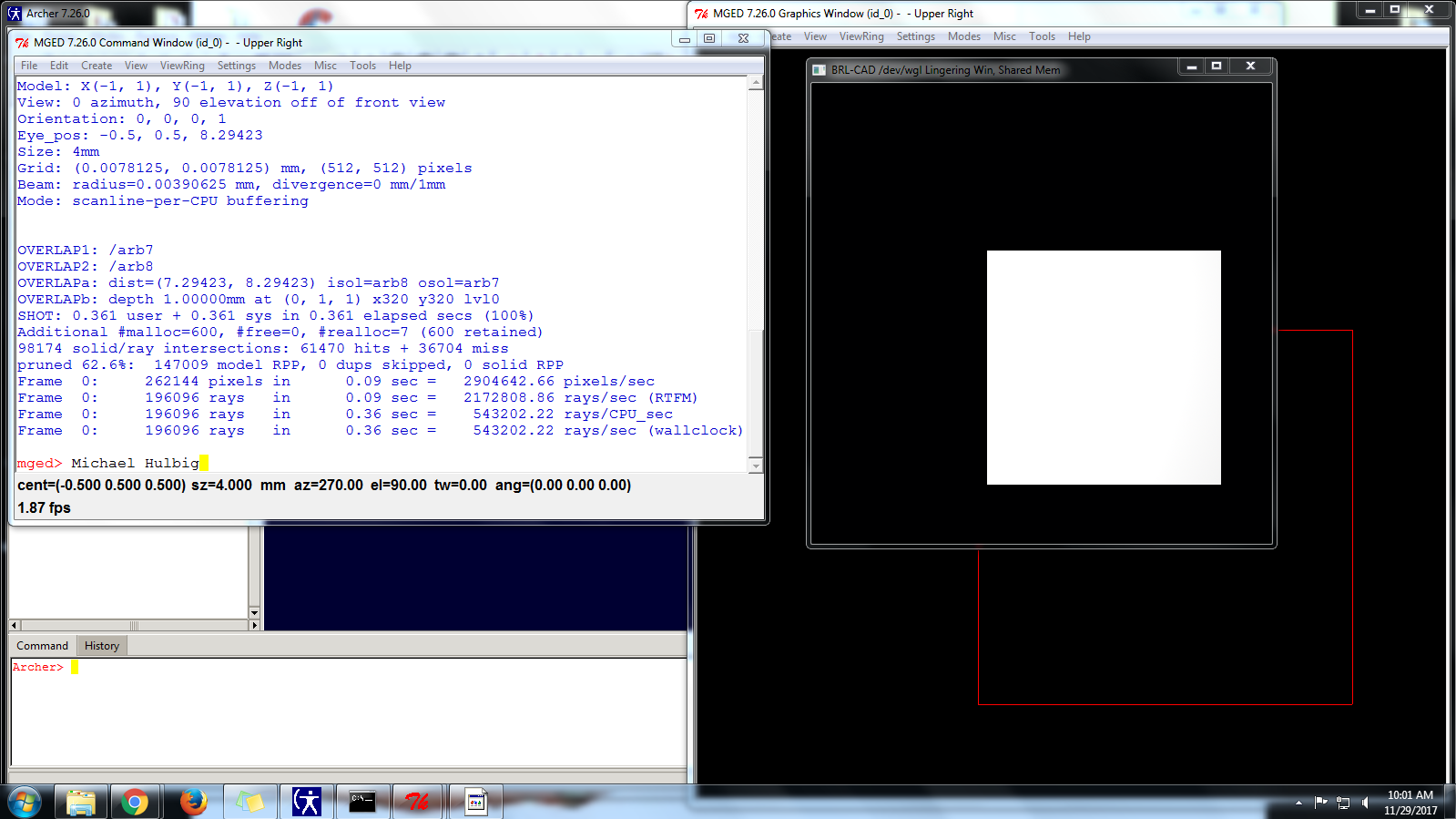Click the Archer icon in title bar
This screenshot has width=1456, height=819.
pos(15,14)
